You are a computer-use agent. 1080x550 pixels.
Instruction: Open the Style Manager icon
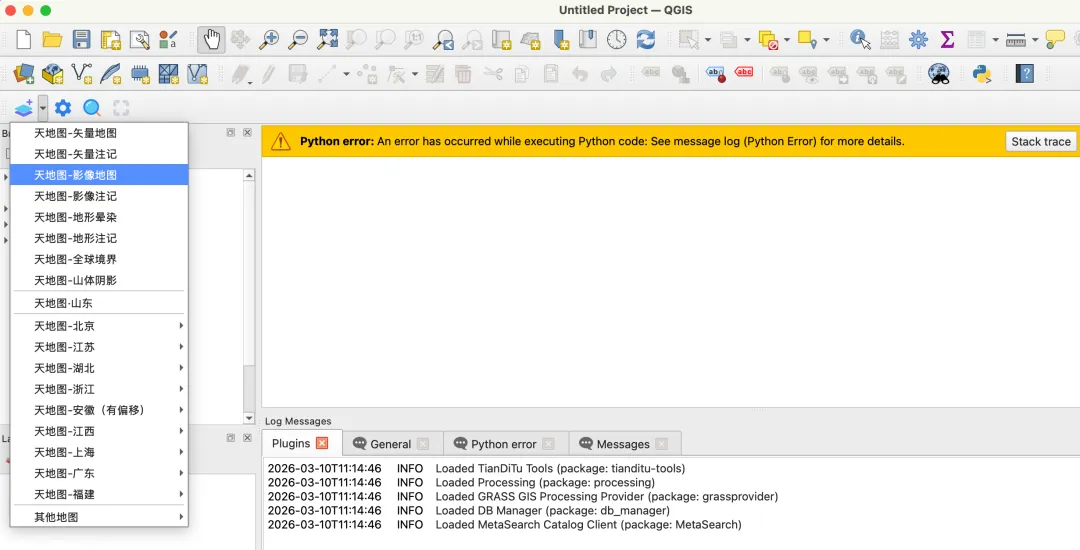point(168,39)
